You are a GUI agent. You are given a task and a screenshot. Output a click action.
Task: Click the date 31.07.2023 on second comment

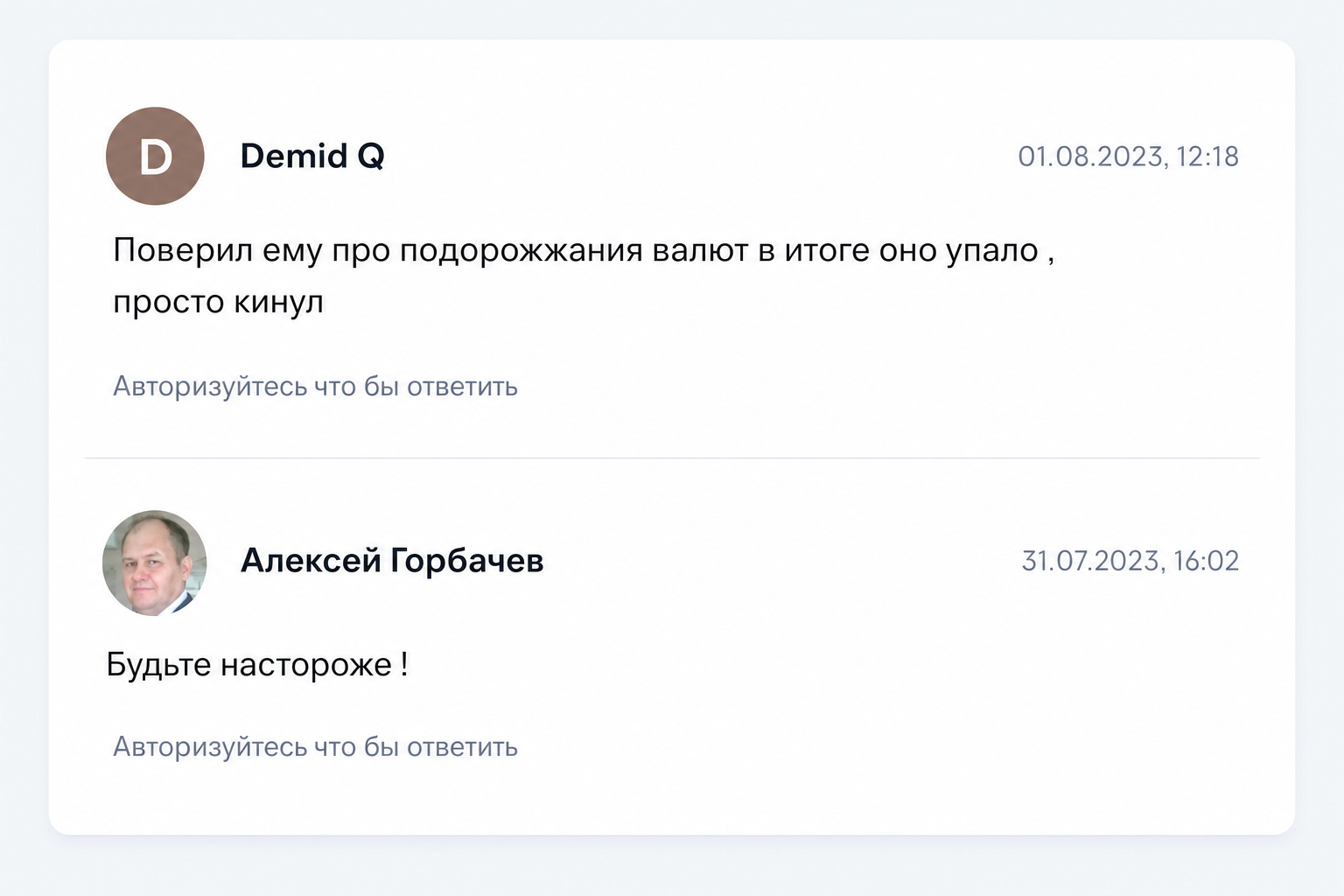pos(1092,561)
